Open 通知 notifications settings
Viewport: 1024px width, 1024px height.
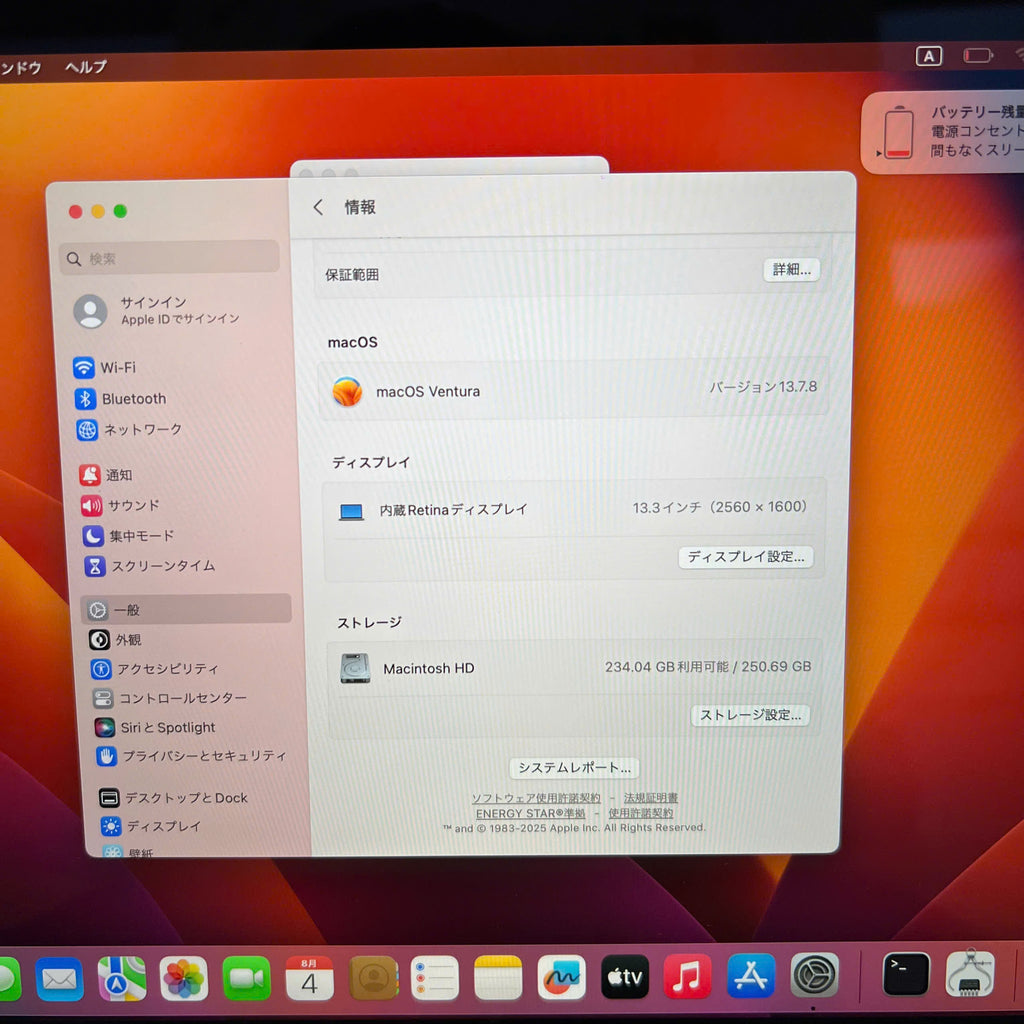106,475
